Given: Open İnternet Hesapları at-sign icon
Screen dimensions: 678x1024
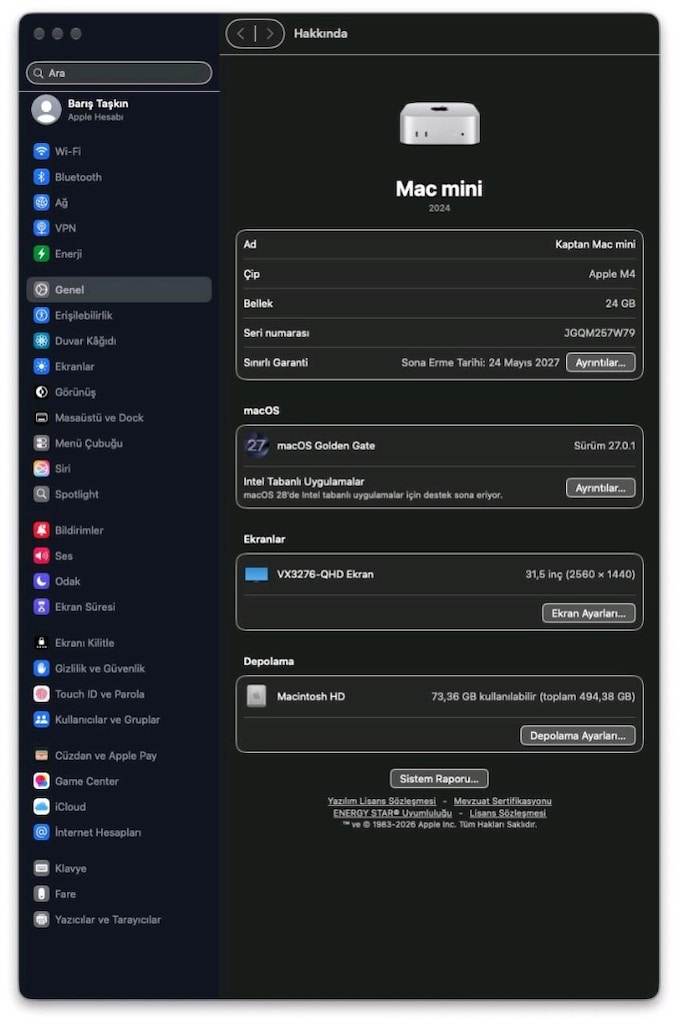Looking at the screenshot, I should point(41,832).
